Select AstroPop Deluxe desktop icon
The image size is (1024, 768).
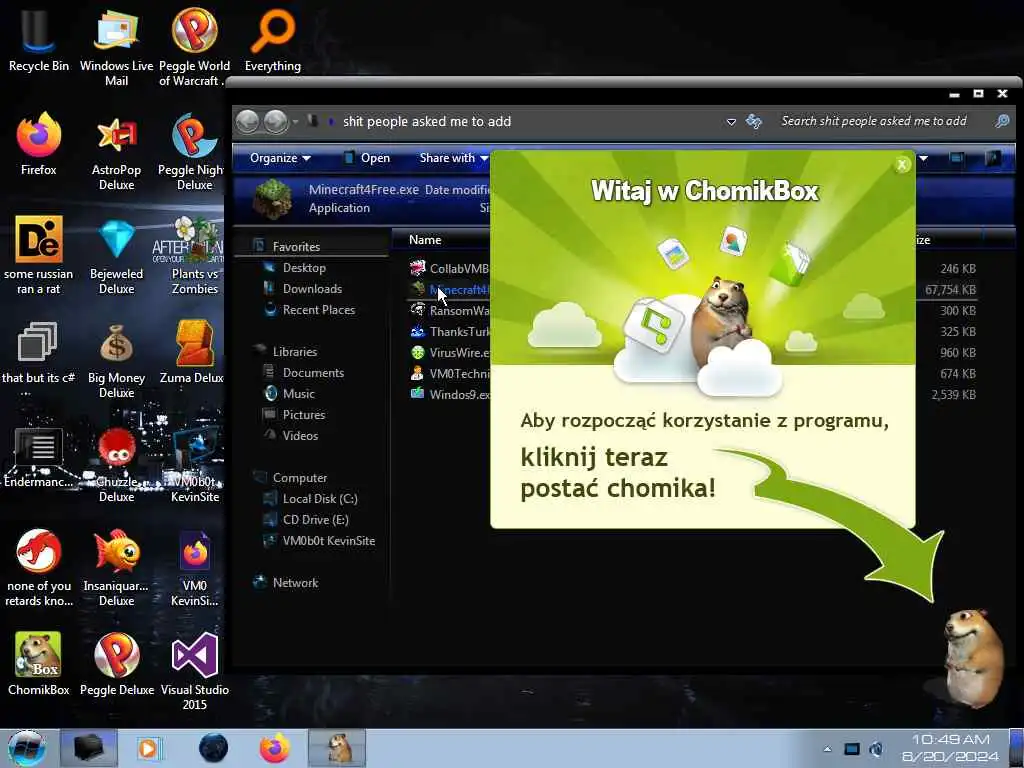tap(116, 152)
